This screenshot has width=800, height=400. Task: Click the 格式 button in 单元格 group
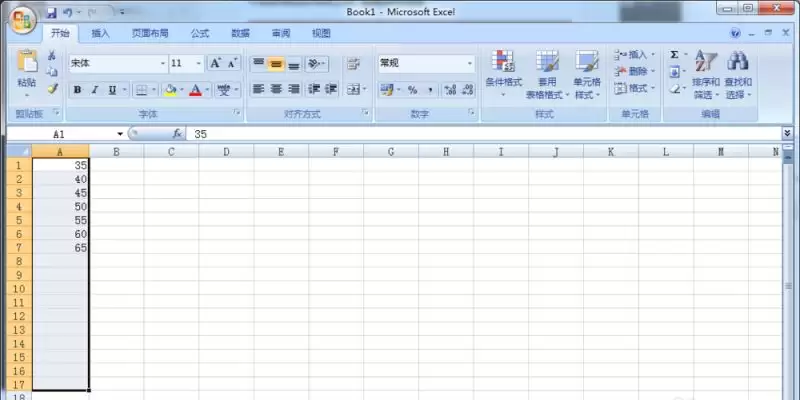635,88
